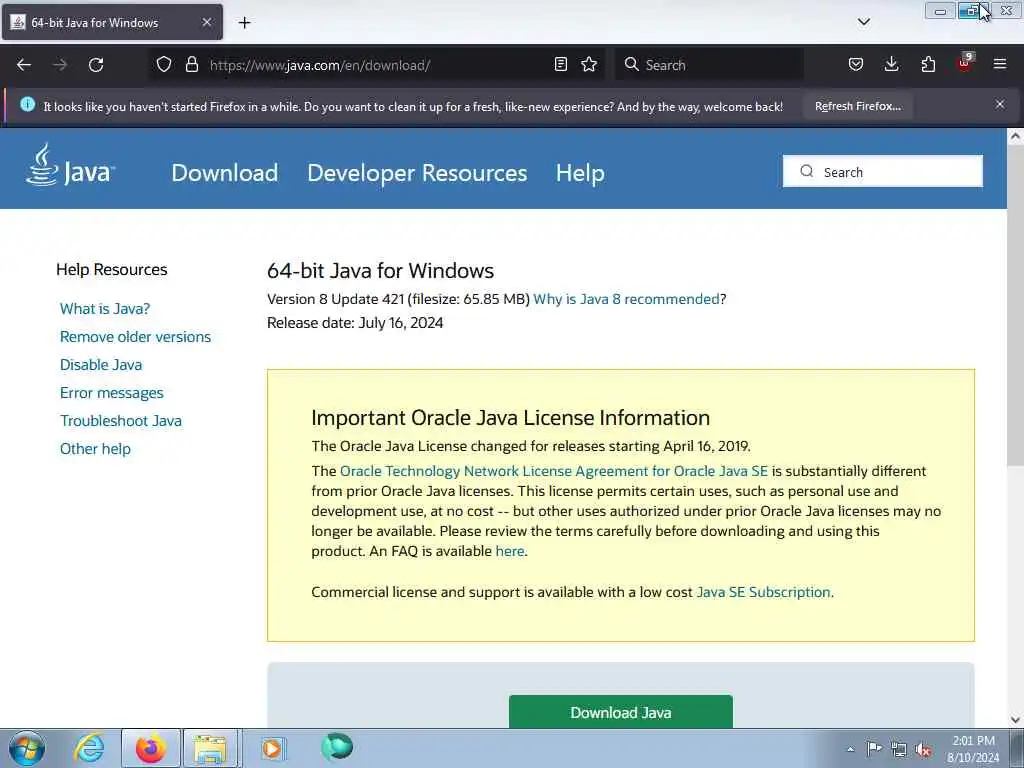Click the green round taskbar application icon
Screen dimensions: 1024x768
tap(336, 747)
